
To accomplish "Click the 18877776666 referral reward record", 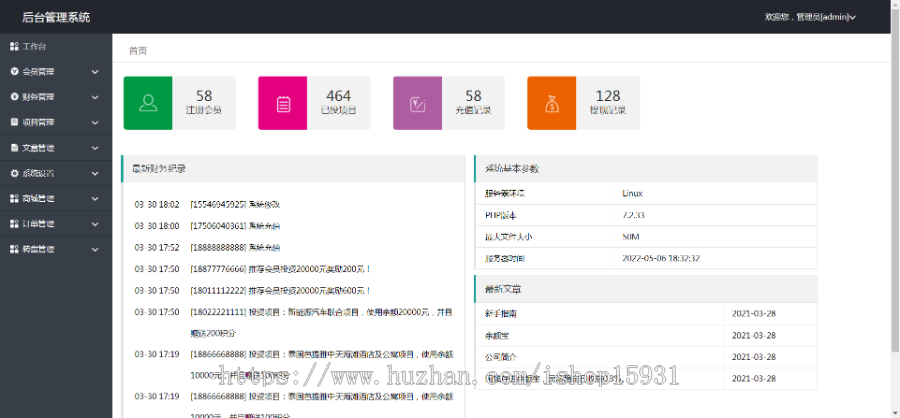I will [253, 269].
